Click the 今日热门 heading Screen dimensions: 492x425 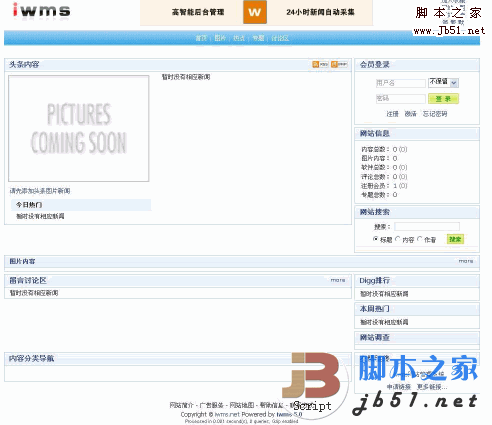pos(29,205)
